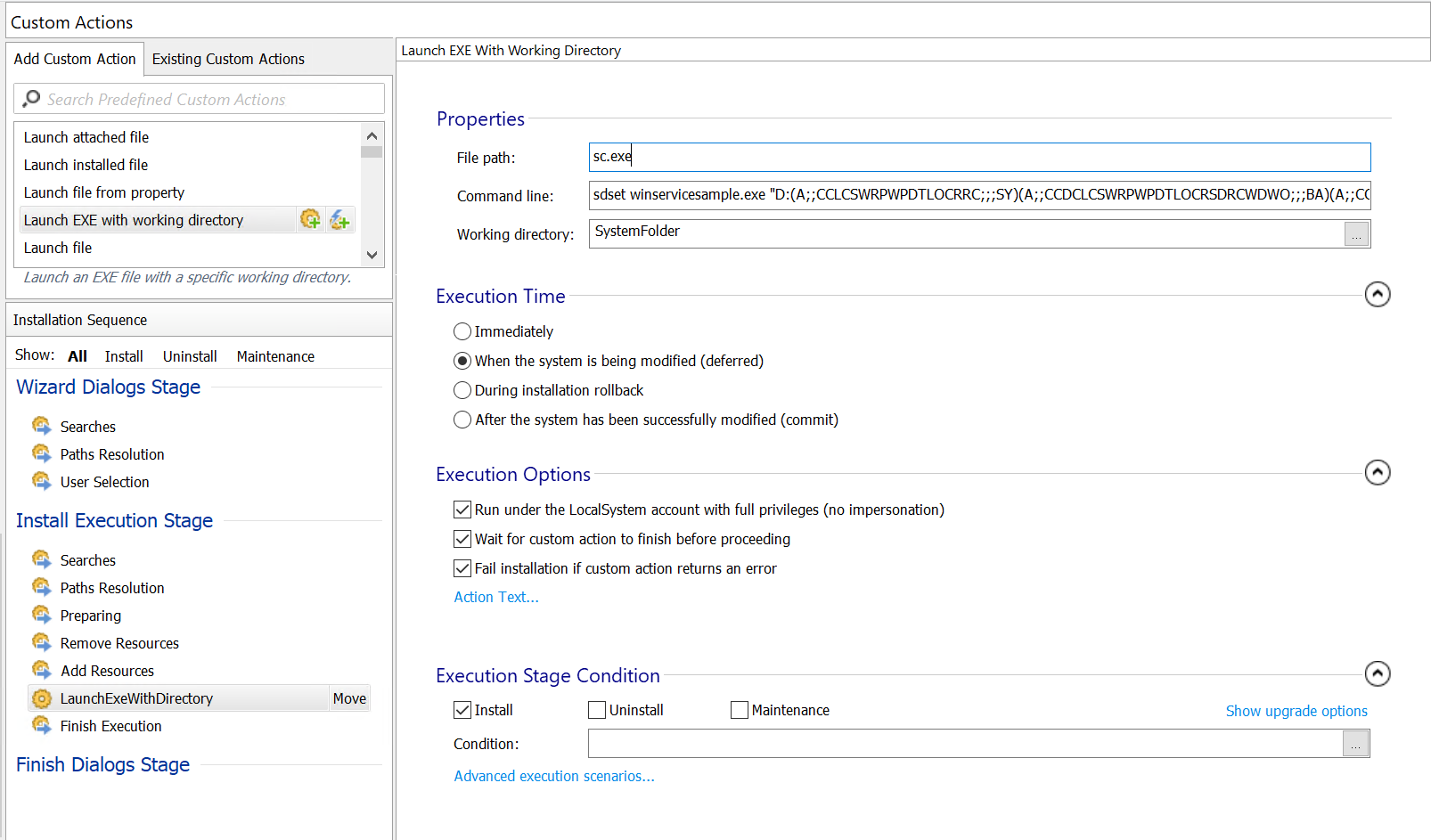1431x840 pixels.
Task: Click the Finish Execution stage icon
Action: [42, 726]
